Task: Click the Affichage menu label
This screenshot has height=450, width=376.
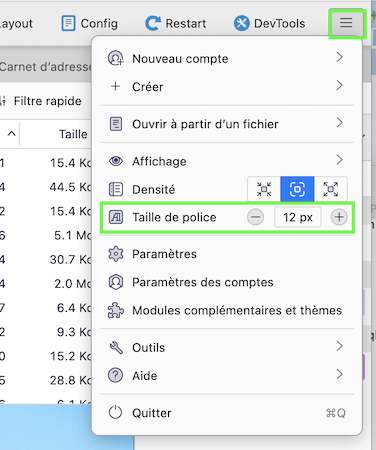Action: click(159, 161)
